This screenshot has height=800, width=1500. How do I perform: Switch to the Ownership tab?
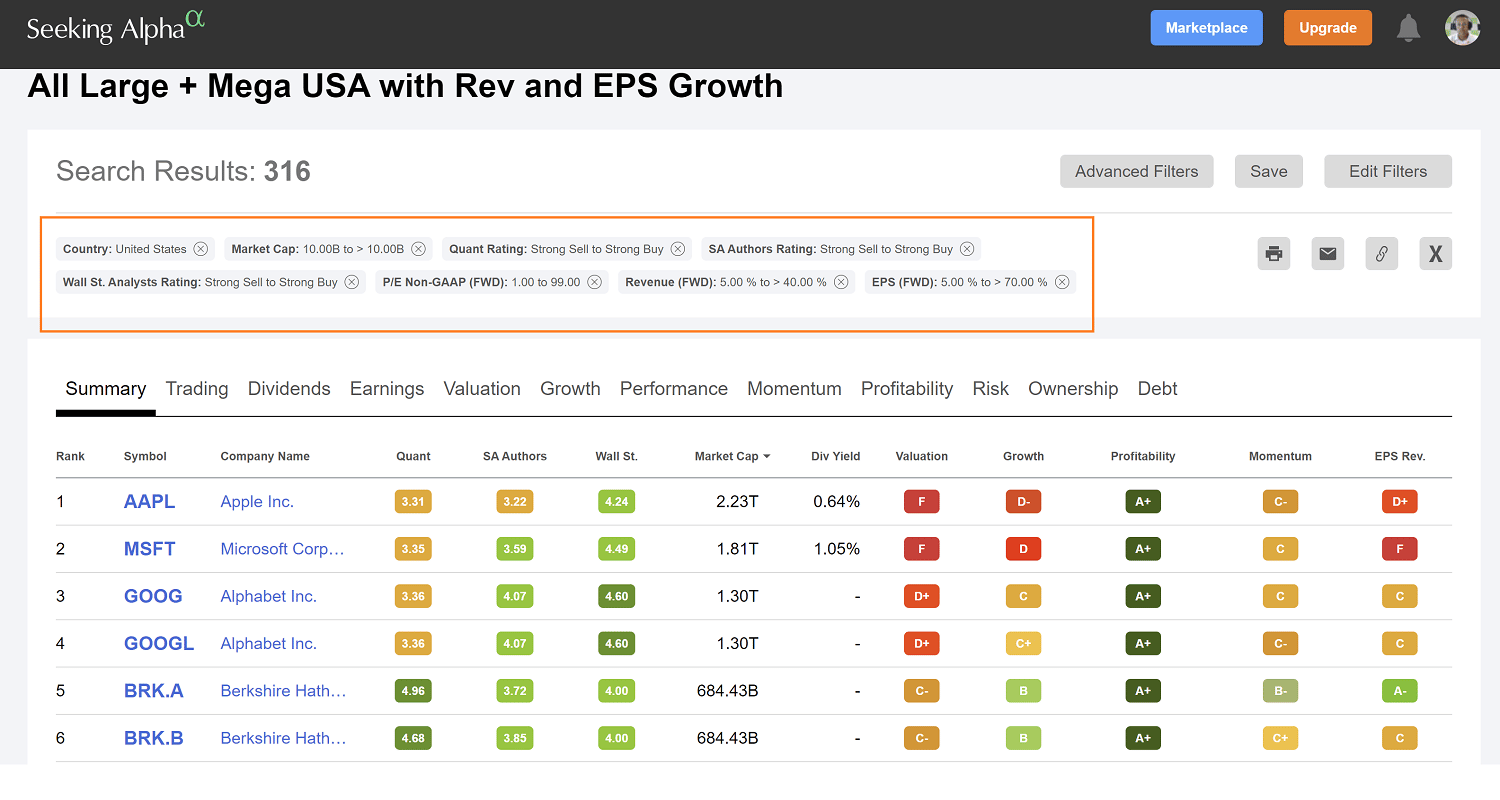point(1073,389)
